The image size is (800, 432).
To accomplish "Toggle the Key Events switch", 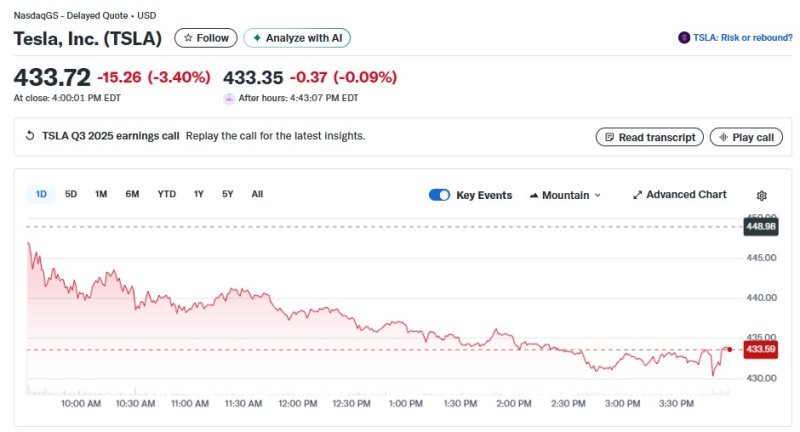I will (x=439, y=195).
